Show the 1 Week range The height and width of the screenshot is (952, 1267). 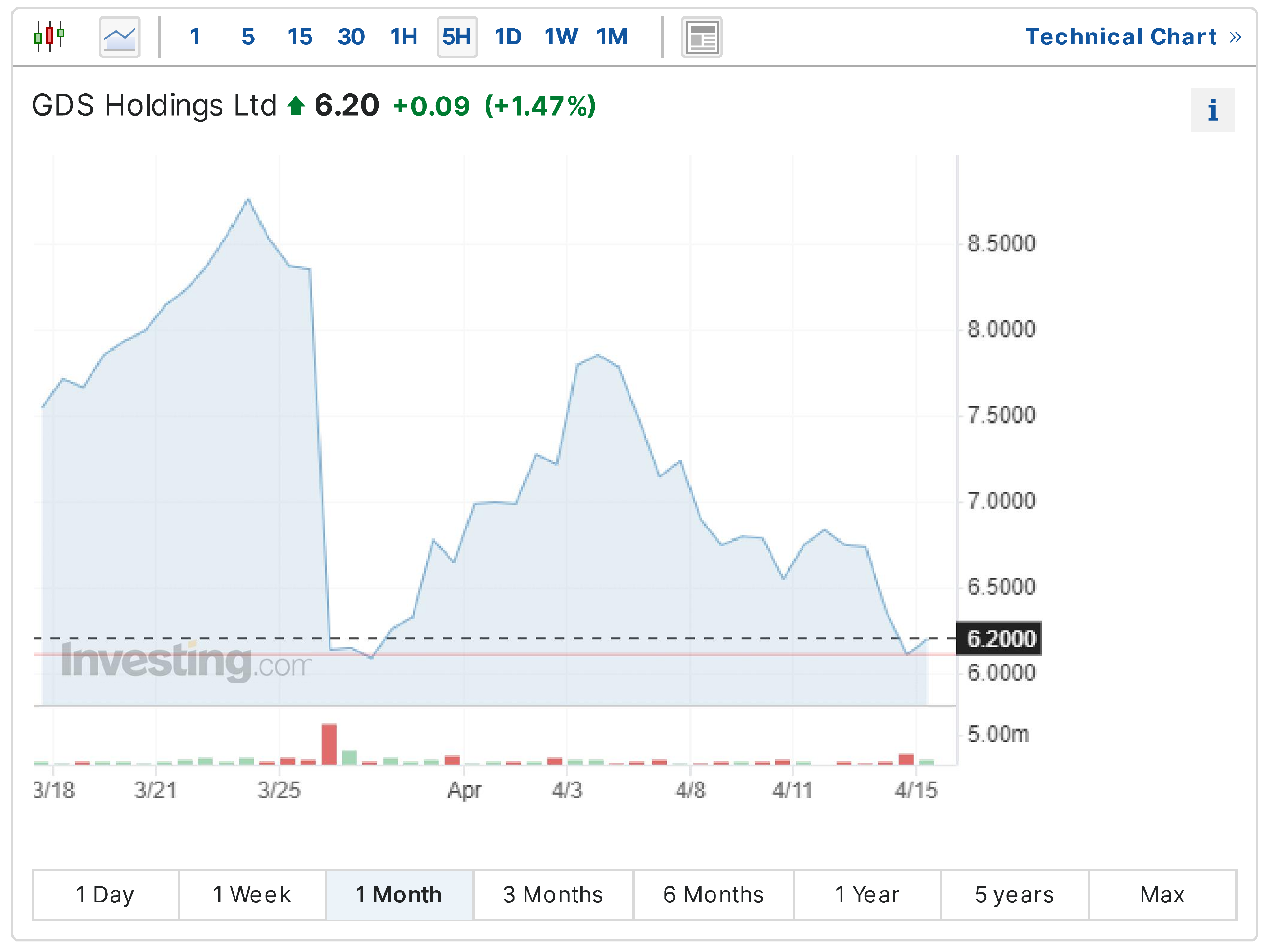click(252, 894)
